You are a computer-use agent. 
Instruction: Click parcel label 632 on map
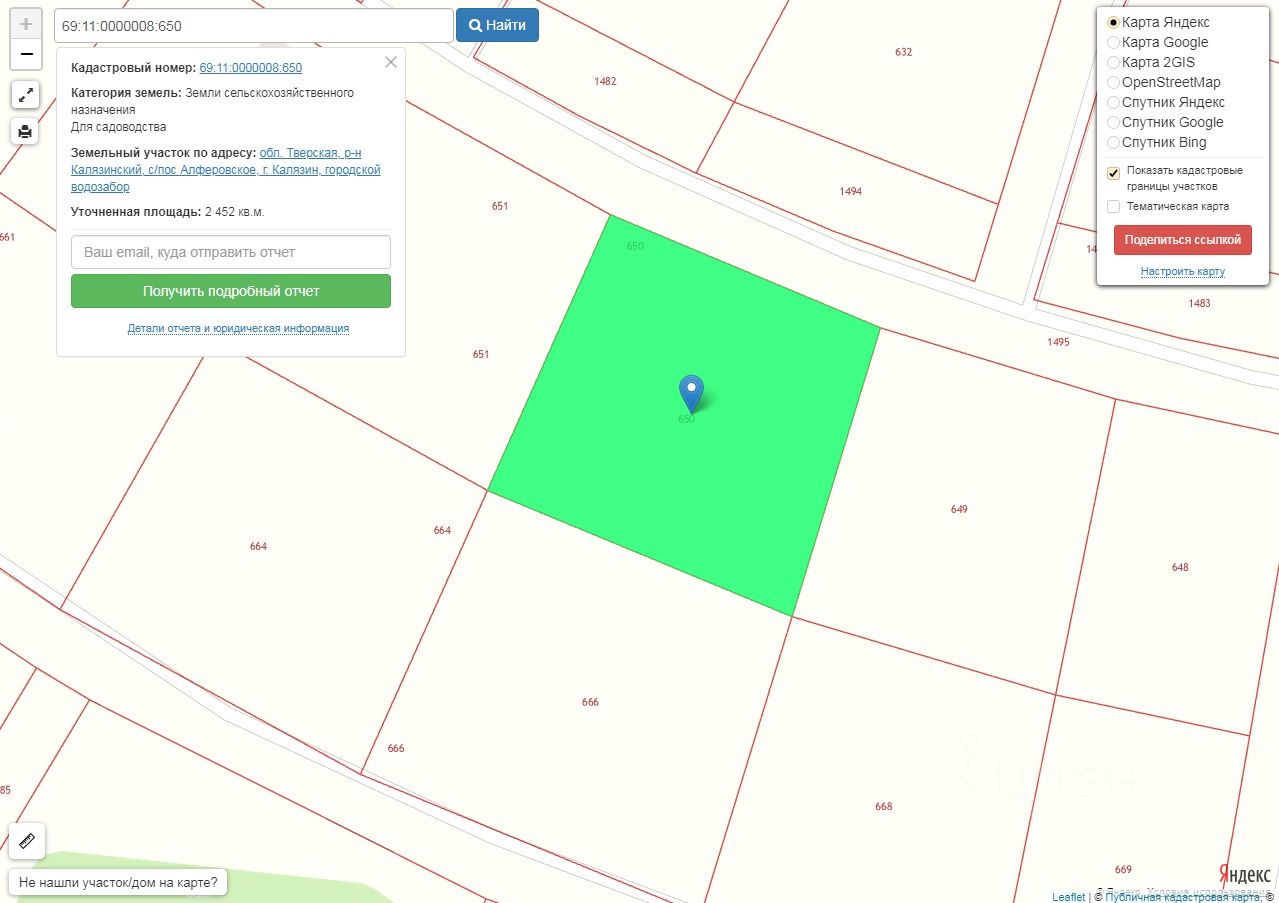tap(904, 52)
